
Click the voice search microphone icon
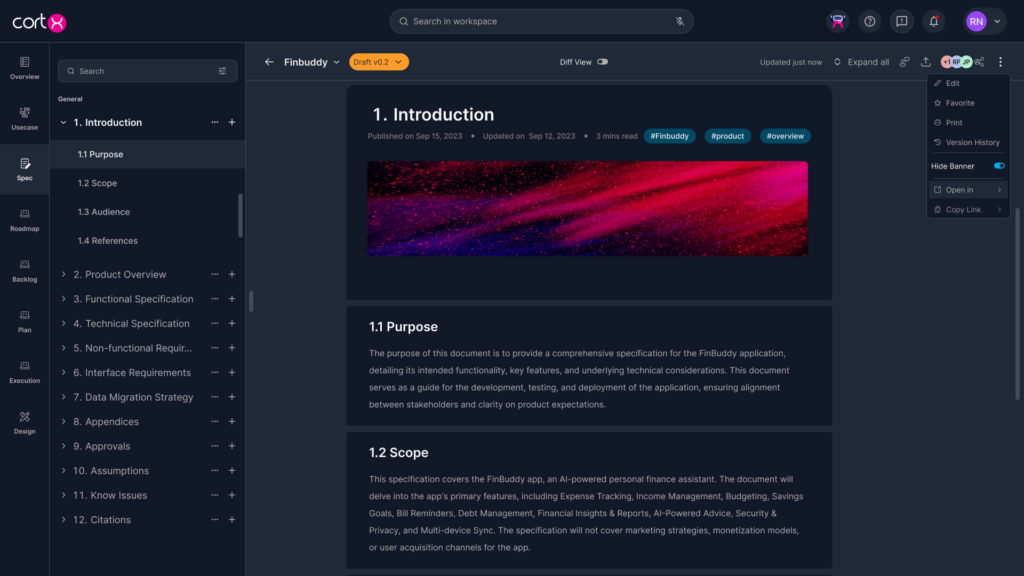[x=680, y=21]
